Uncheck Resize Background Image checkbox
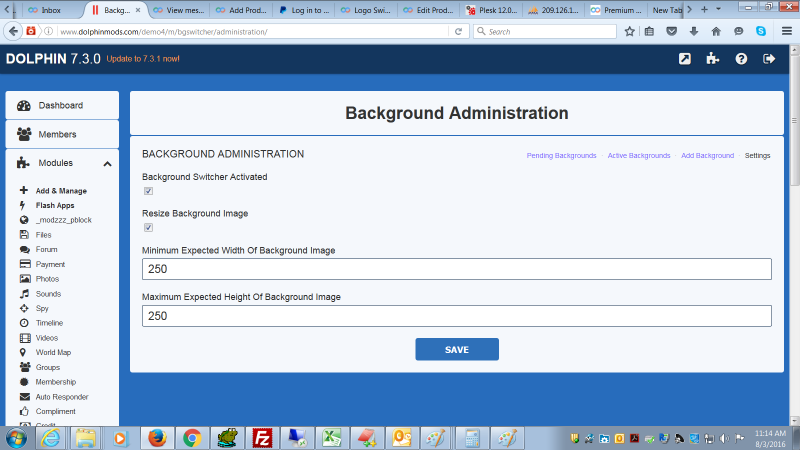The width and height of the screenshot is (800, 450). (148, 228)
